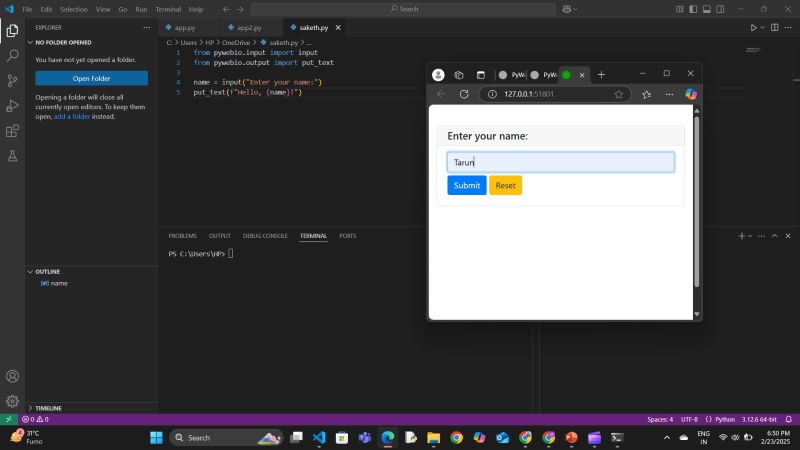Open the Extensions view

(12, 131)
